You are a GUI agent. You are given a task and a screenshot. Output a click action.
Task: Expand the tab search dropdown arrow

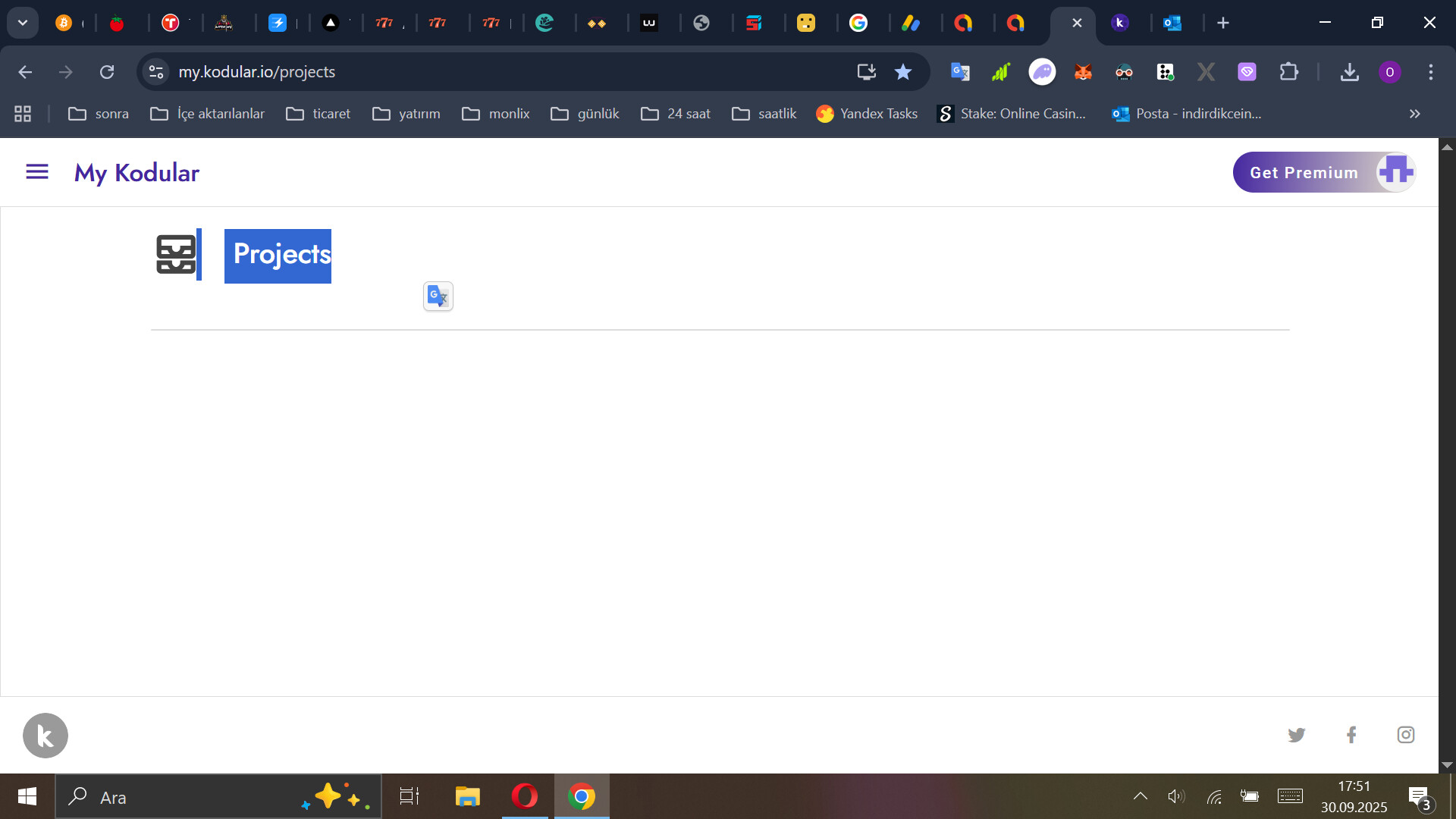point(23,23)
